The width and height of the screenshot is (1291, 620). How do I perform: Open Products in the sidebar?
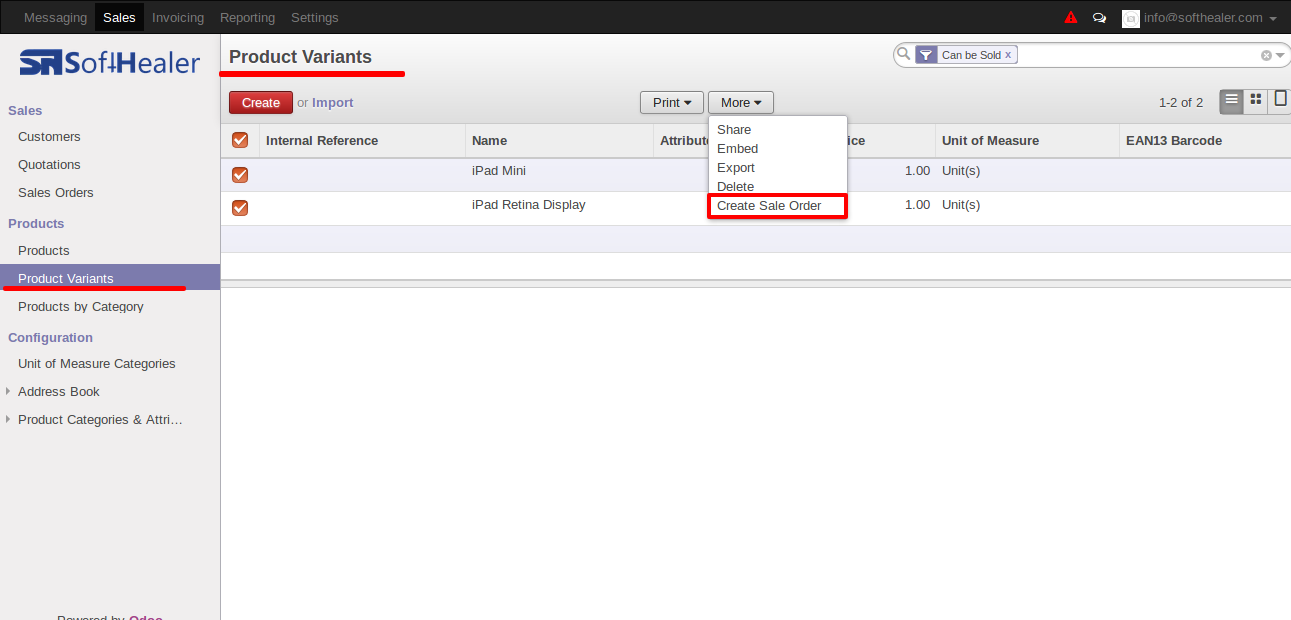tap(44, 250)
